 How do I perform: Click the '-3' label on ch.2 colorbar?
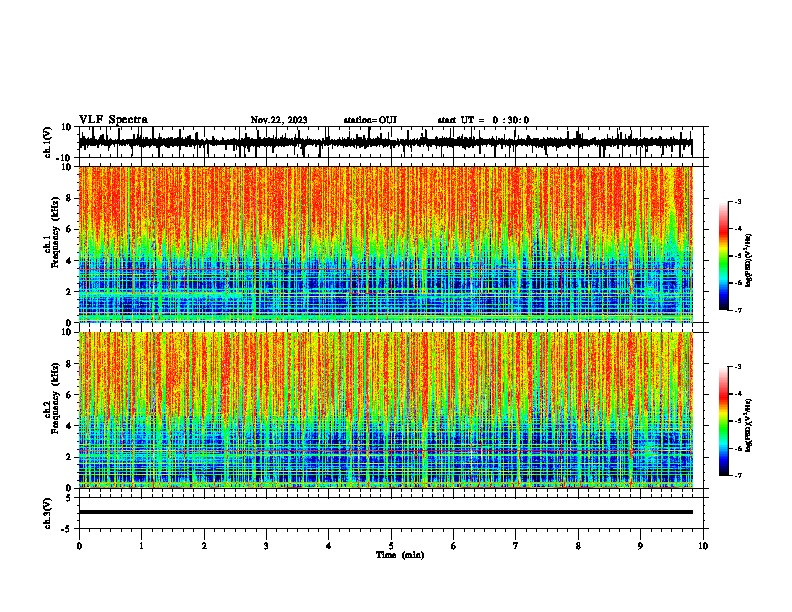point(738,367)
